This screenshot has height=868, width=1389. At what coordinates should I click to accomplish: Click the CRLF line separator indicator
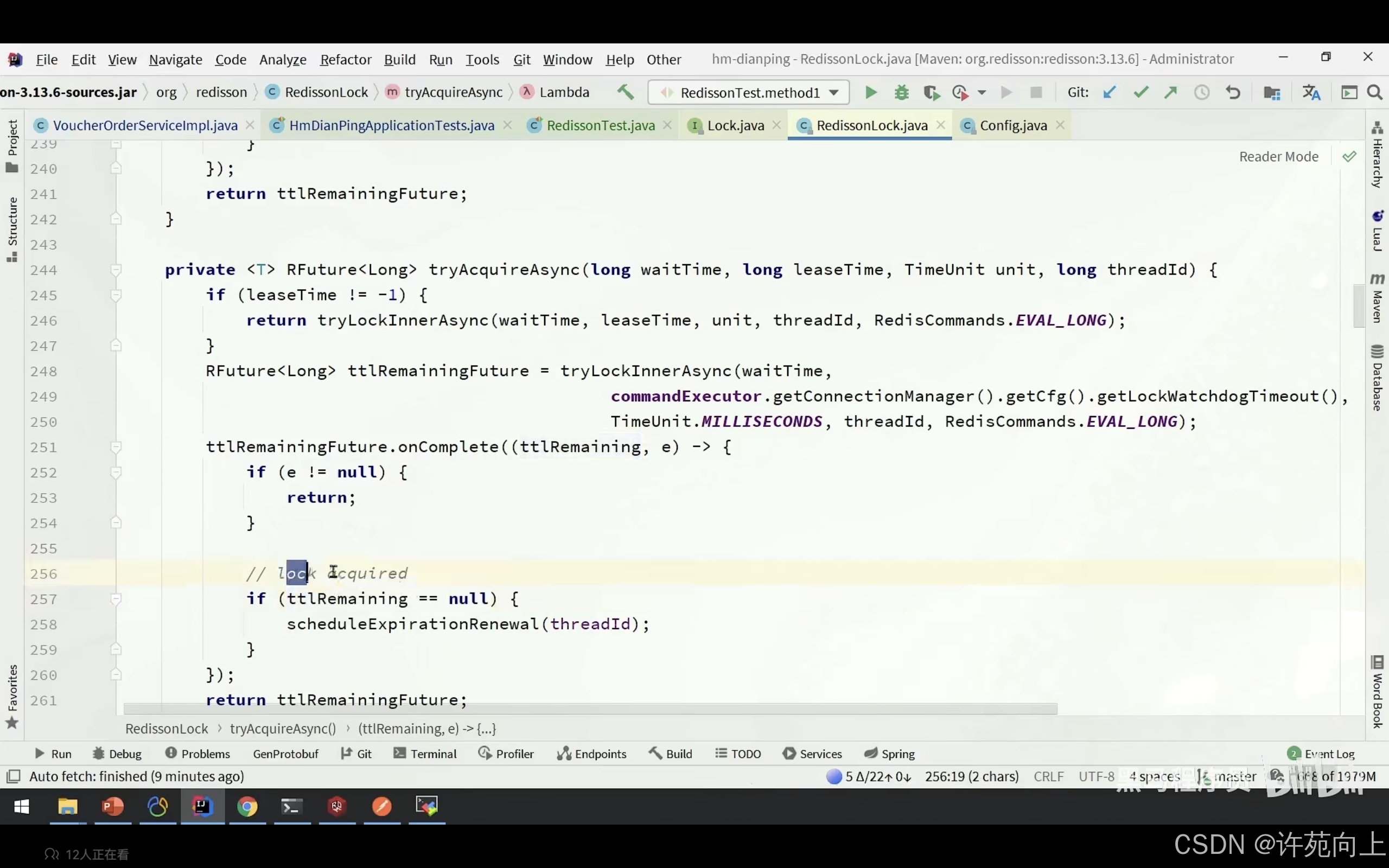point(1049,777)
